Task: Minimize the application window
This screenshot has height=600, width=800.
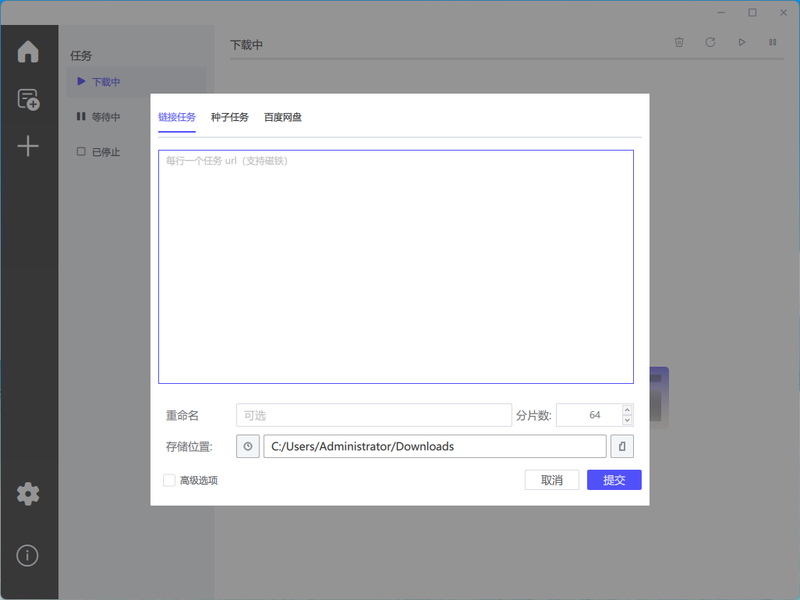Action: tap(721, 13)
